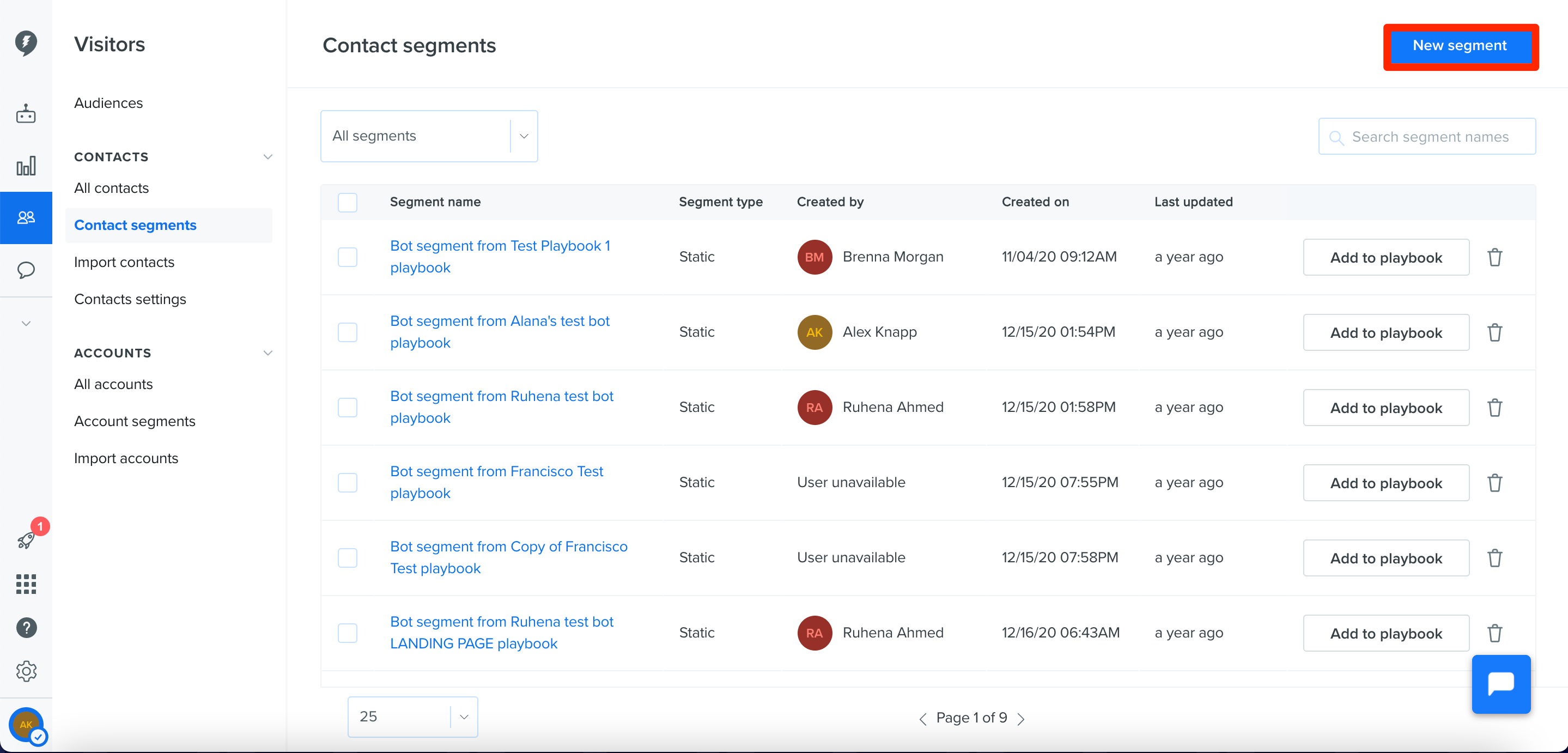Check the Ruhena test bot playbook row
The width and height of the screenshot is (1568, 753).
[x=348, y=407]
